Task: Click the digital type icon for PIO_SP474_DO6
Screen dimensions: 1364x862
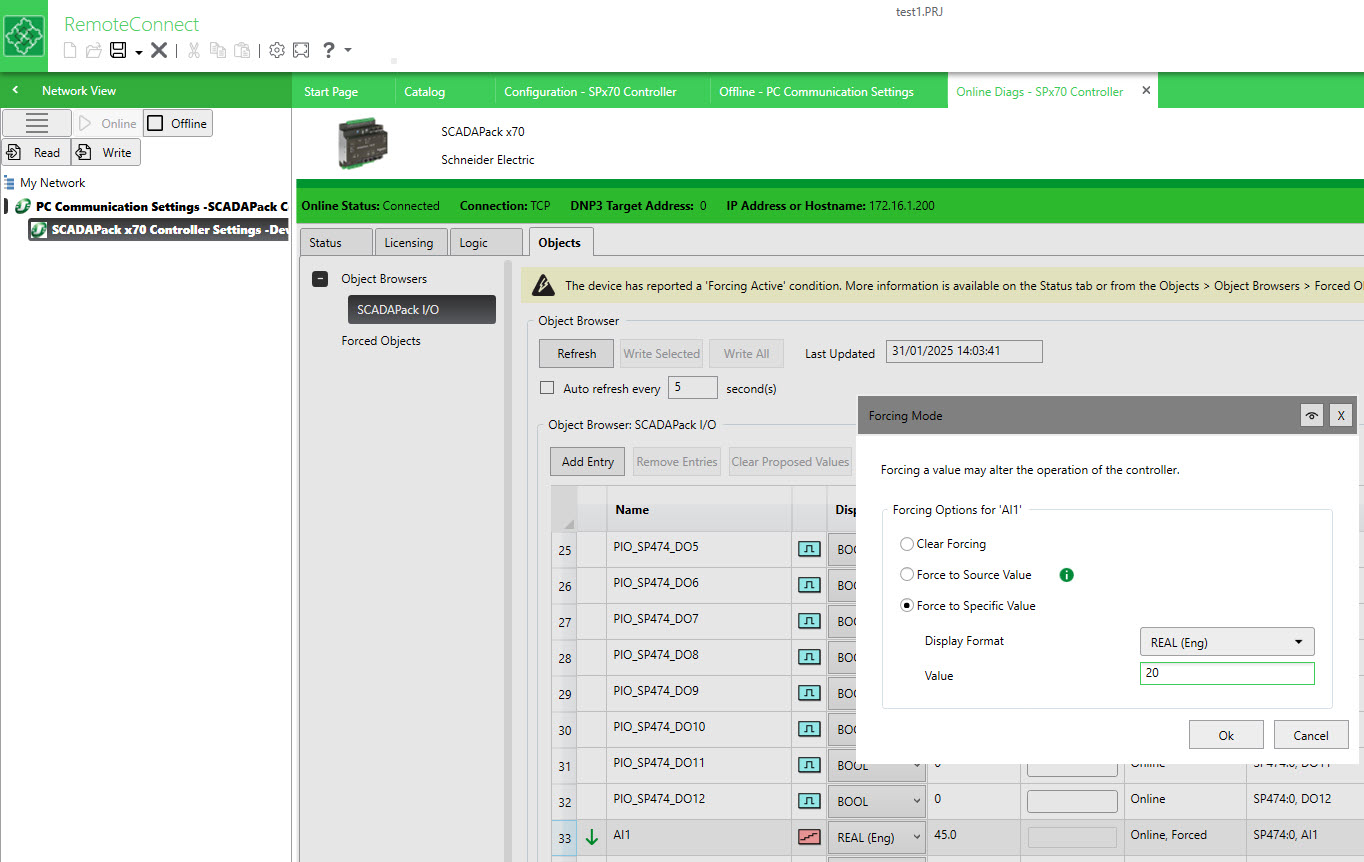Action: [808, 585]
